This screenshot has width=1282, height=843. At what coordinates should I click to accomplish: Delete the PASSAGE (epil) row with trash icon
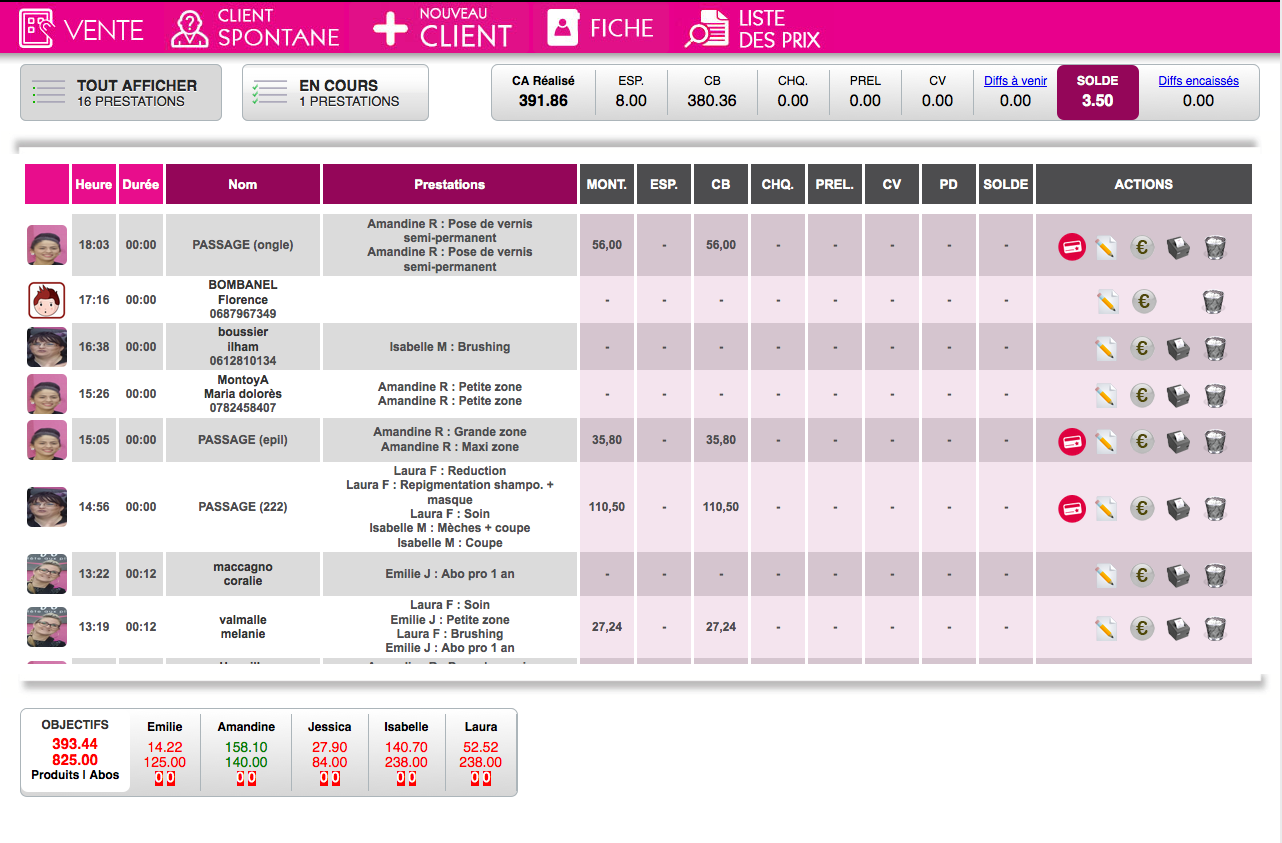coord(1215,441)
